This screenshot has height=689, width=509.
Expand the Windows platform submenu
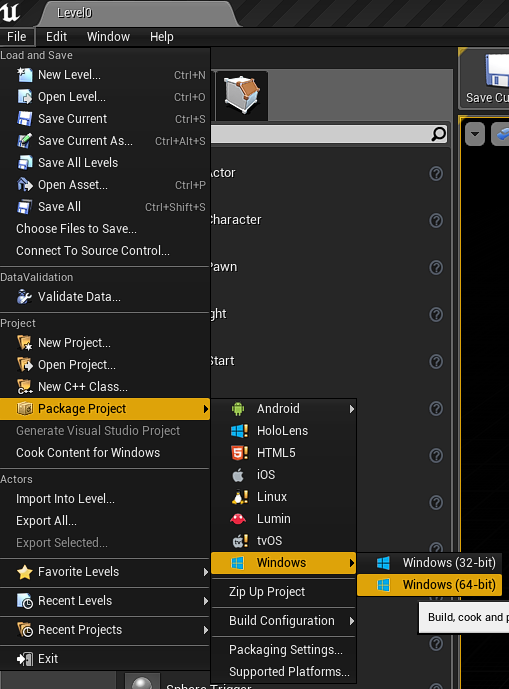pos(283,563)
